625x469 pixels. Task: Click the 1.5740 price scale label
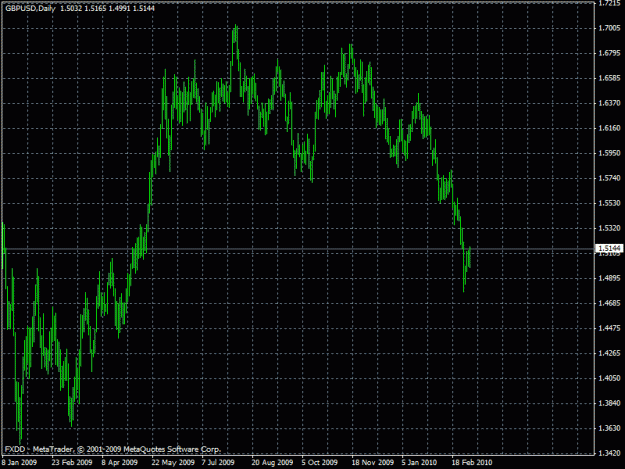[x=610, y=178]
